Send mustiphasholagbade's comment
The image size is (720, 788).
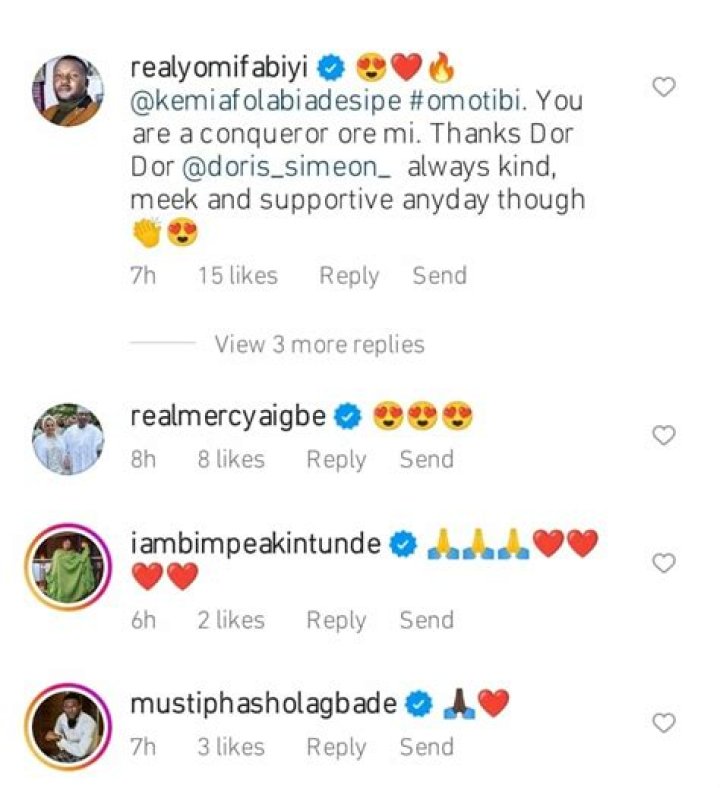click(x=426, y=747)
